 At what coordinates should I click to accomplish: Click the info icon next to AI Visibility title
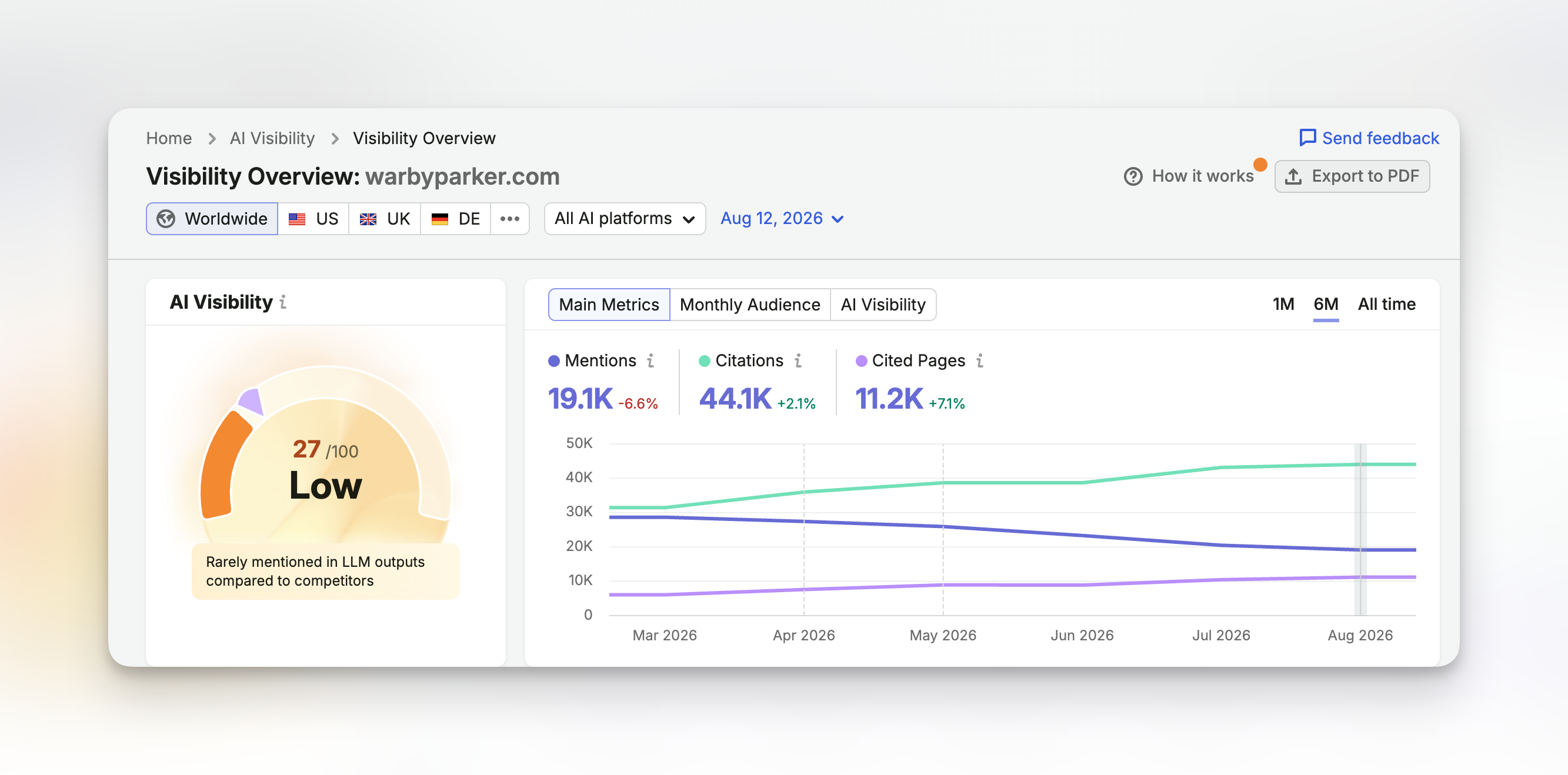(283, 302)
